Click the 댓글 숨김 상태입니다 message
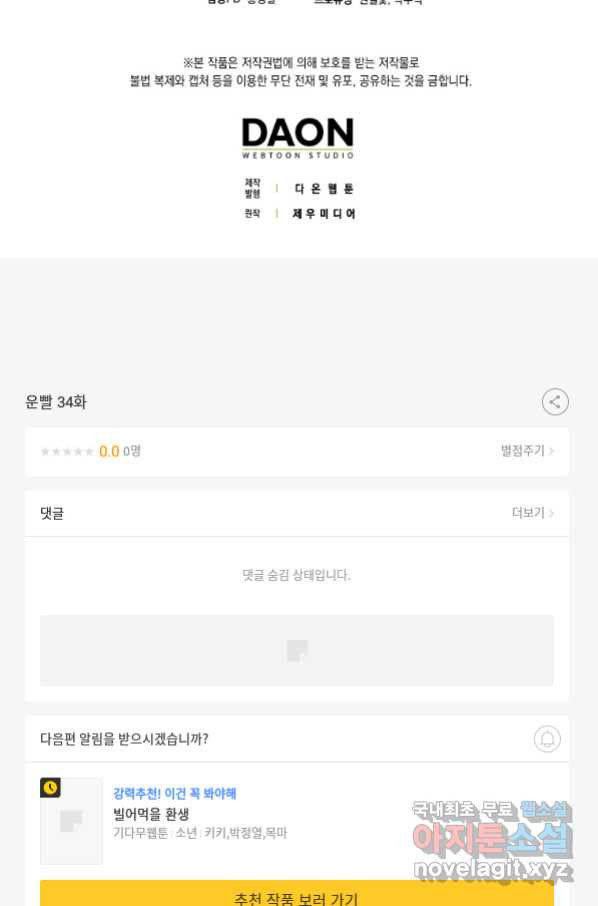Viewport: 598px width, 906px height. click(296, 575)
